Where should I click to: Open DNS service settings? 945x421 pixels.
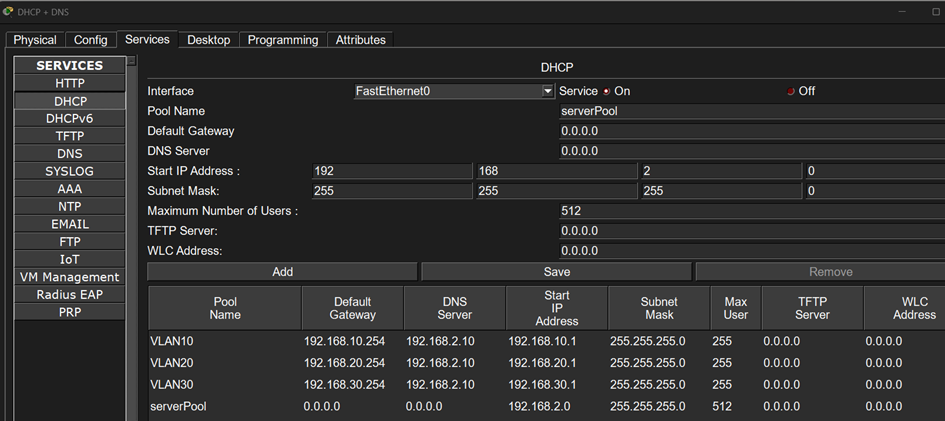70,154
